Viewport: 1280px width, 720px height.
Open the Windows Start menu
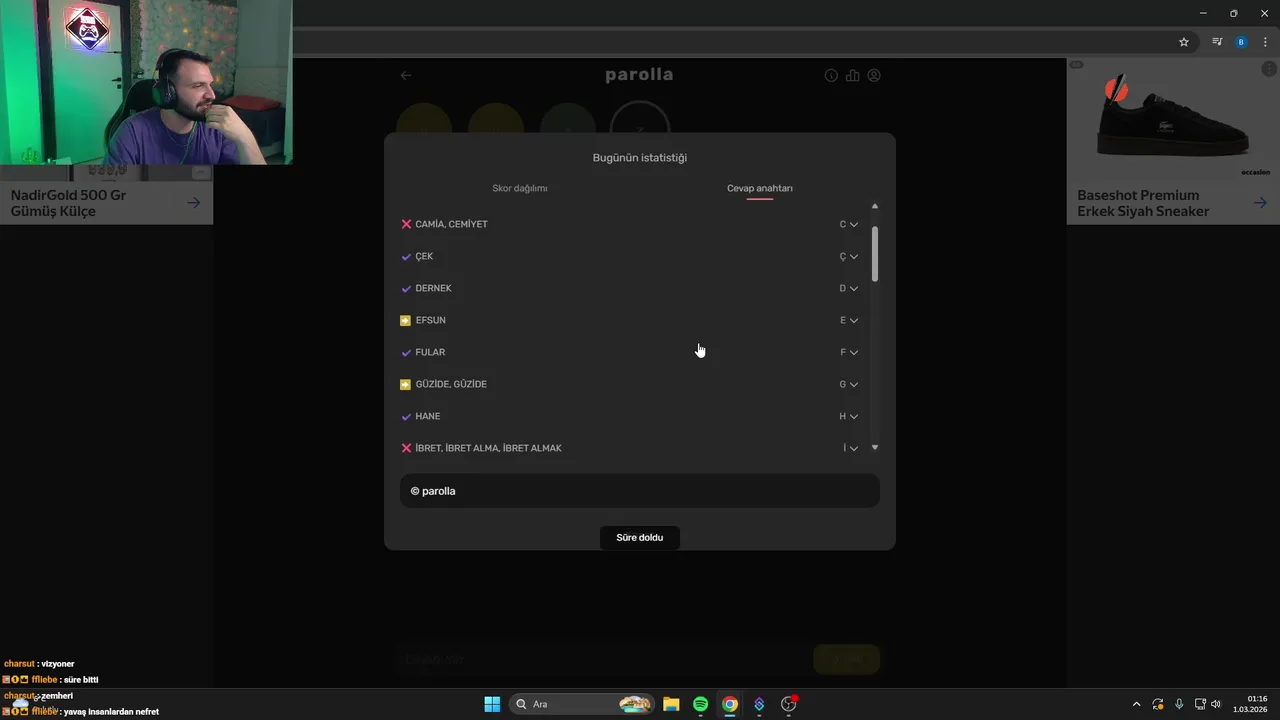[x=492, y=704]
